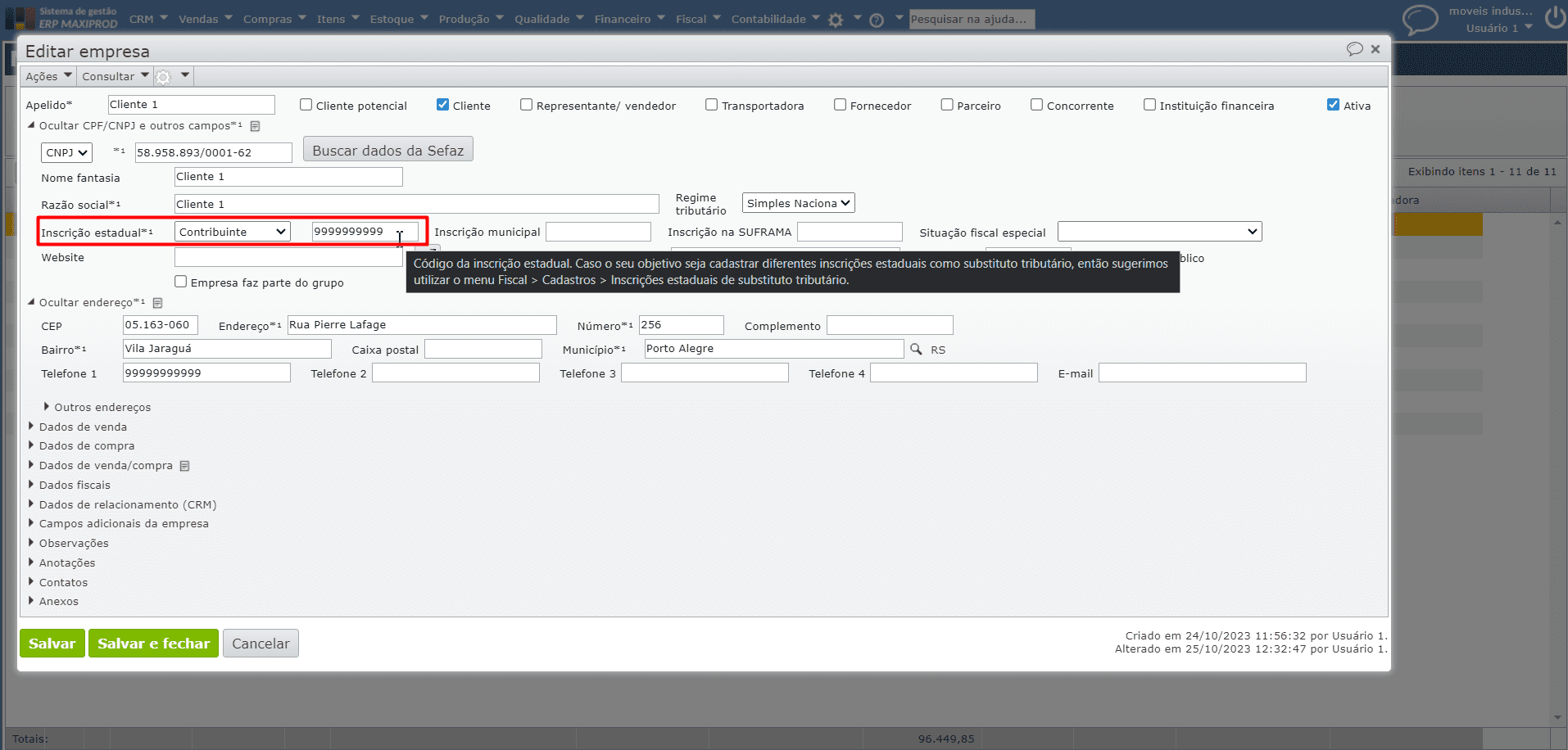Open the Consultar dialog menu
The height and width of the screenshot is (750, 1568).
coord(116,76)
